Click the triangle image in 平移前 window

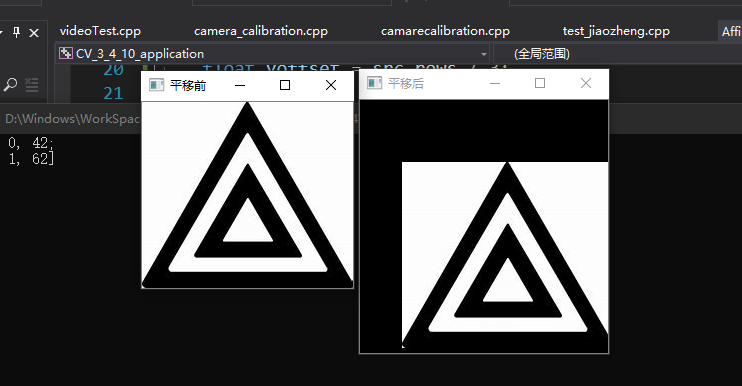pos(247,194)
